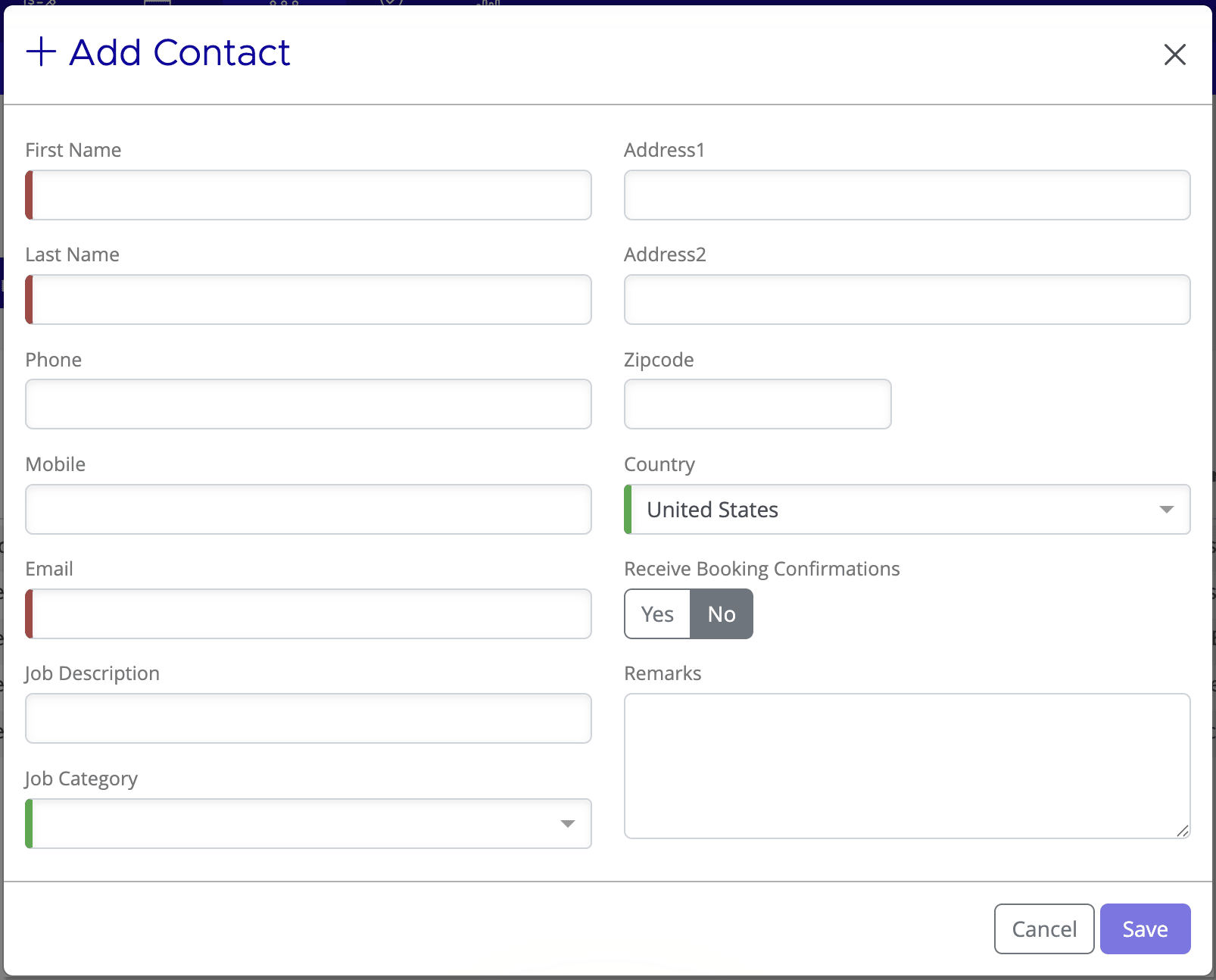The height and width of the screenshot is (980, 1216).
Task: Select the Job Description field
Action: click(307, 718)
